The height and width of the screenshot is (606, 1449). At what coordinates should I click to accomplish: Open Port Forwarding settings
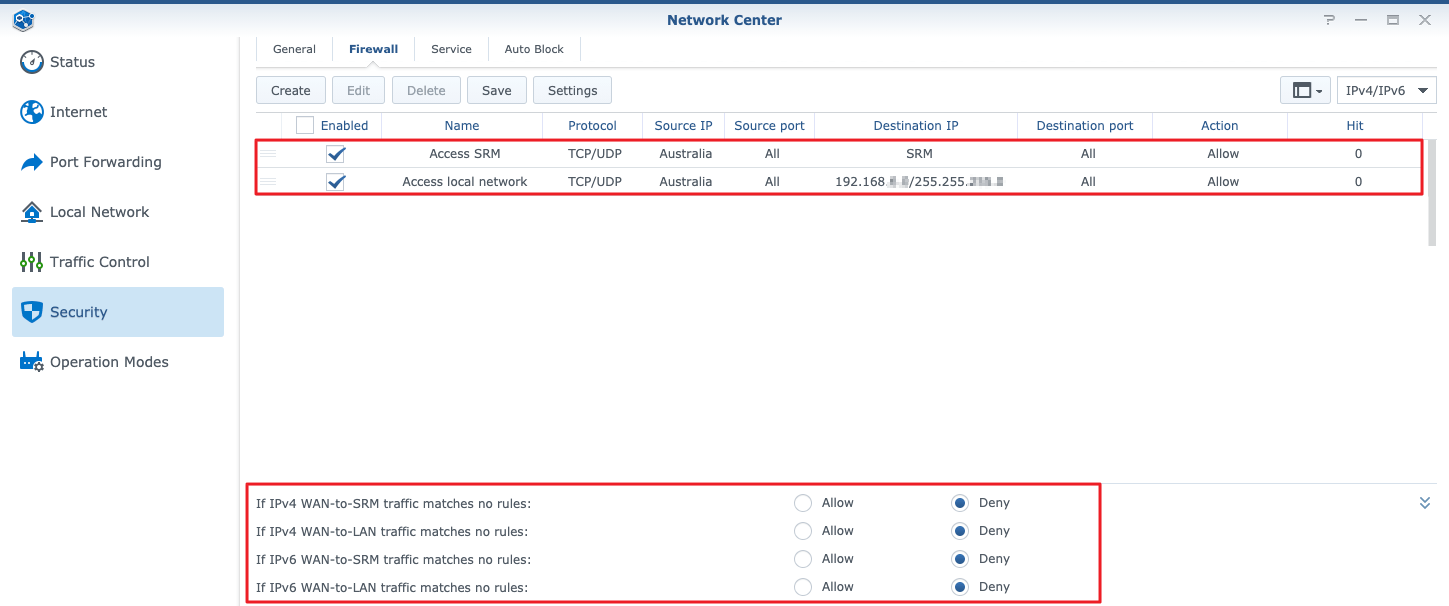pyautogui.click(x=105, y=162)
